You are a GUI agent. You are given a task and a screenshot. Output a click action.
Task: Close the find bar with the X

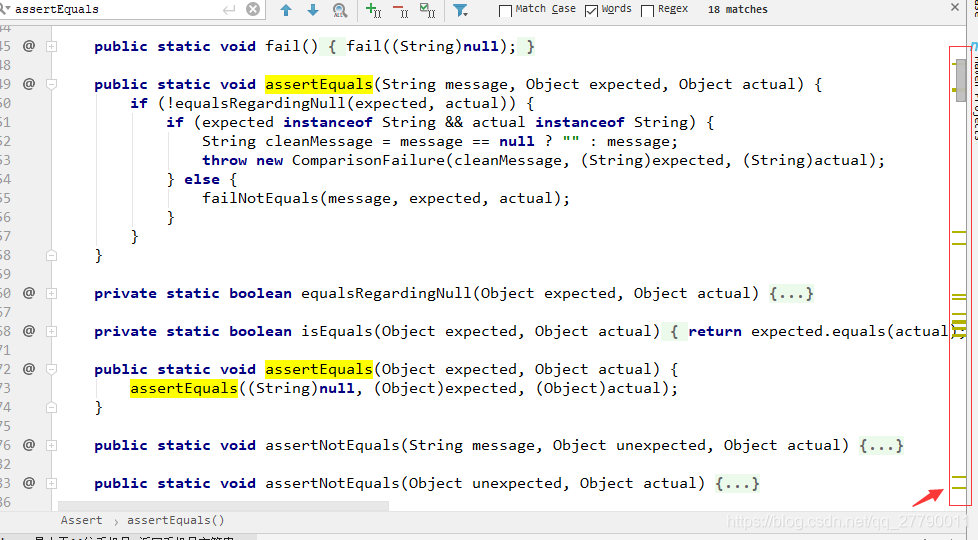(x=955, y=7)
